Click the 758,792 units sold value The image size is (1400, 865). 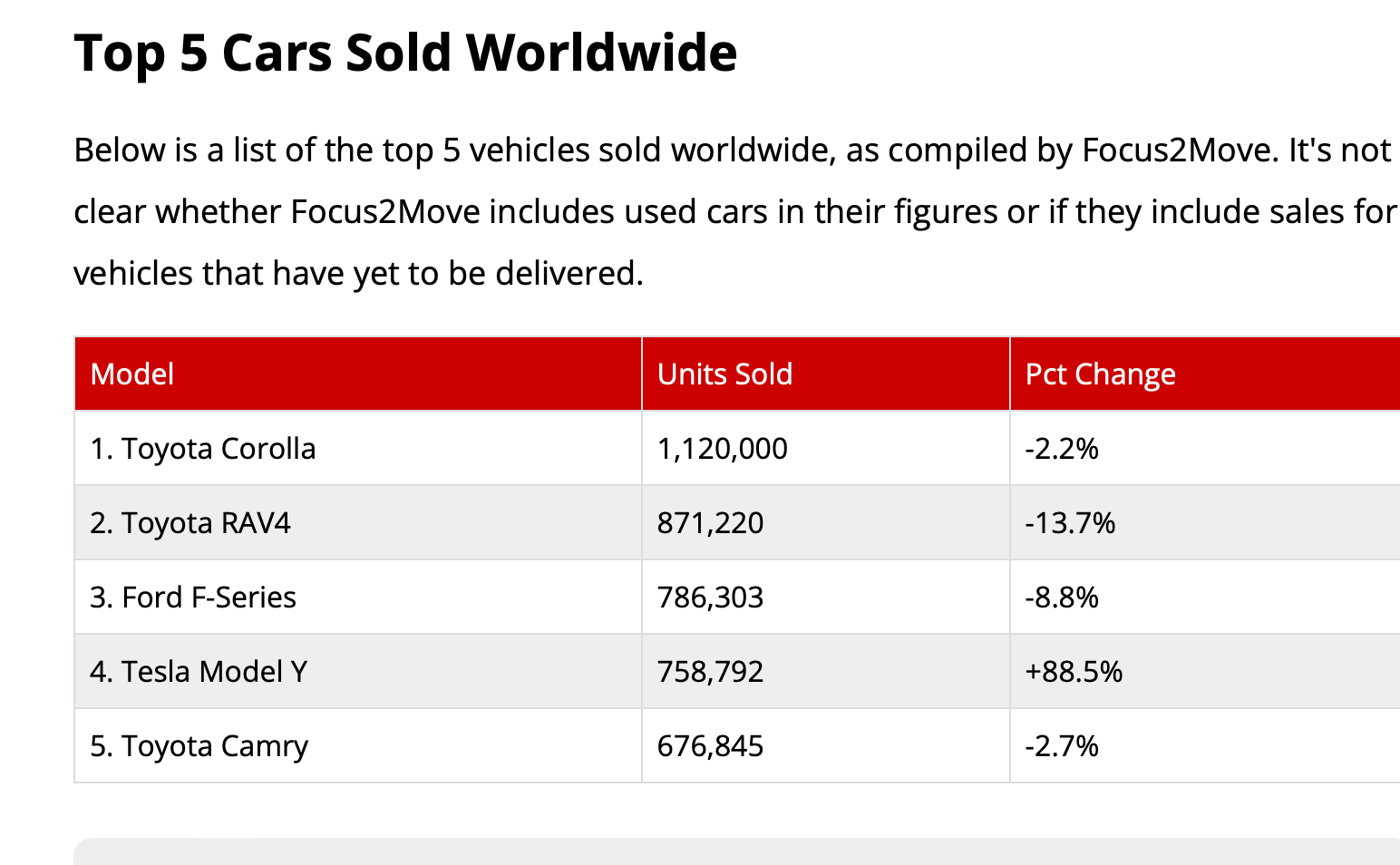coord(710,672)
